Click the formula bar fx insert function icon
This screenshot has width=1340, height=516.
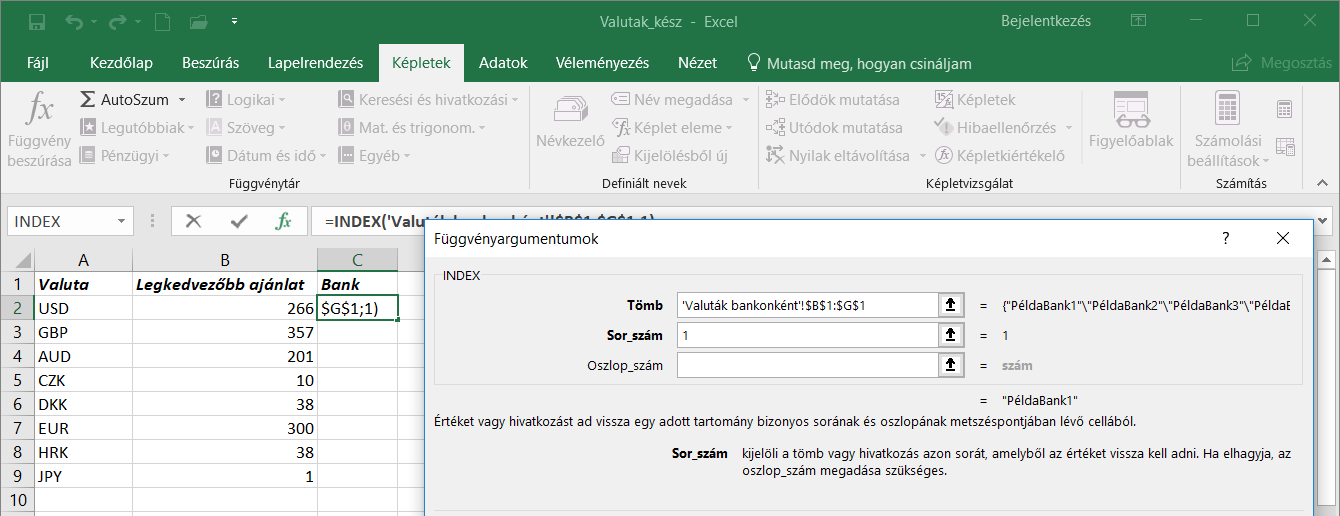point(284,221)
